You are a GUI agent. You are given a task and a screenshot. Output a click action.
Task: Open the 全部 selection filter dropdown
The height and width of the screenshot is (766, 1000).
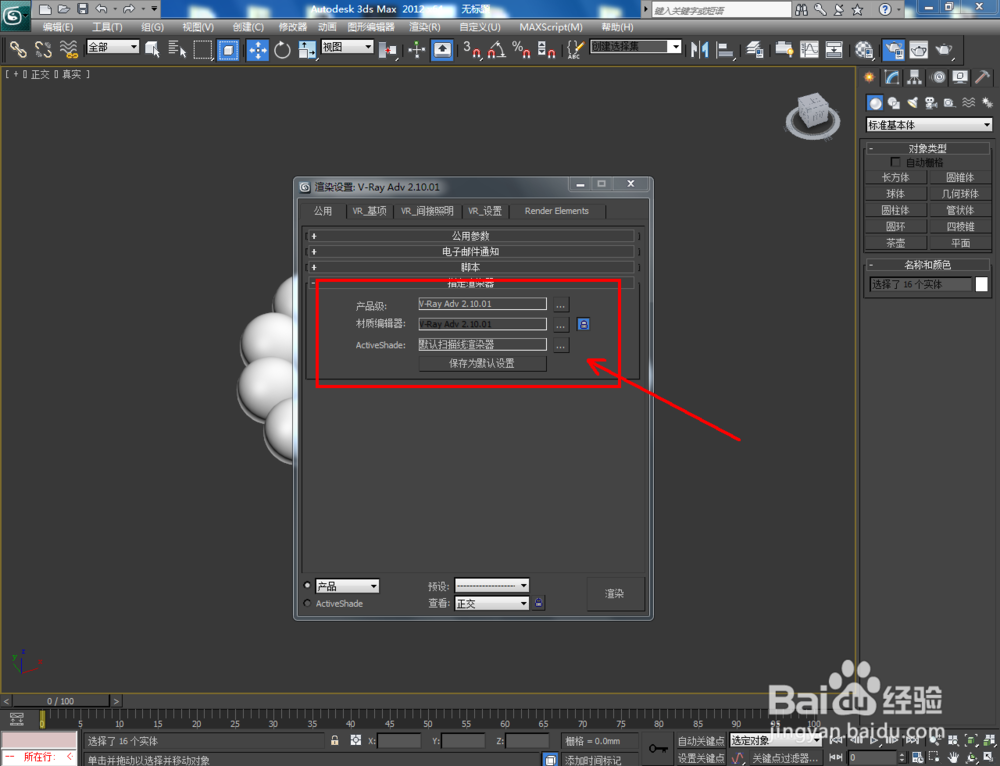click(x=113, y=47)
